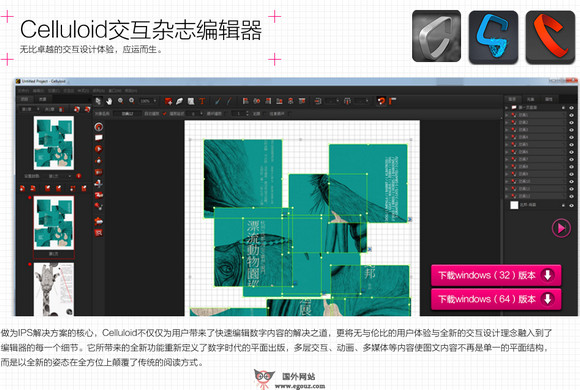Click the ruler corner icon beside magnet
The width and height of the screenshot is (580, 390).
393,100
